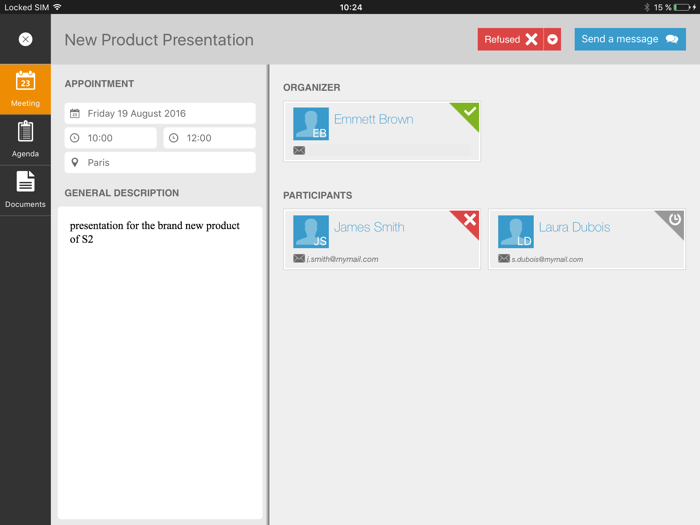This screenshot has height=525, width=700.
Task: Click the location pin icon
Action: click(x=75, y=162)
